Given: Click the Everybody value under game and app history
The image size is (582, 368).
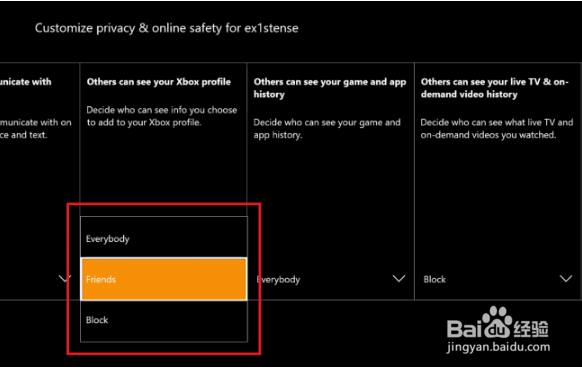Looking at the screenshot, I should [278, 279].
